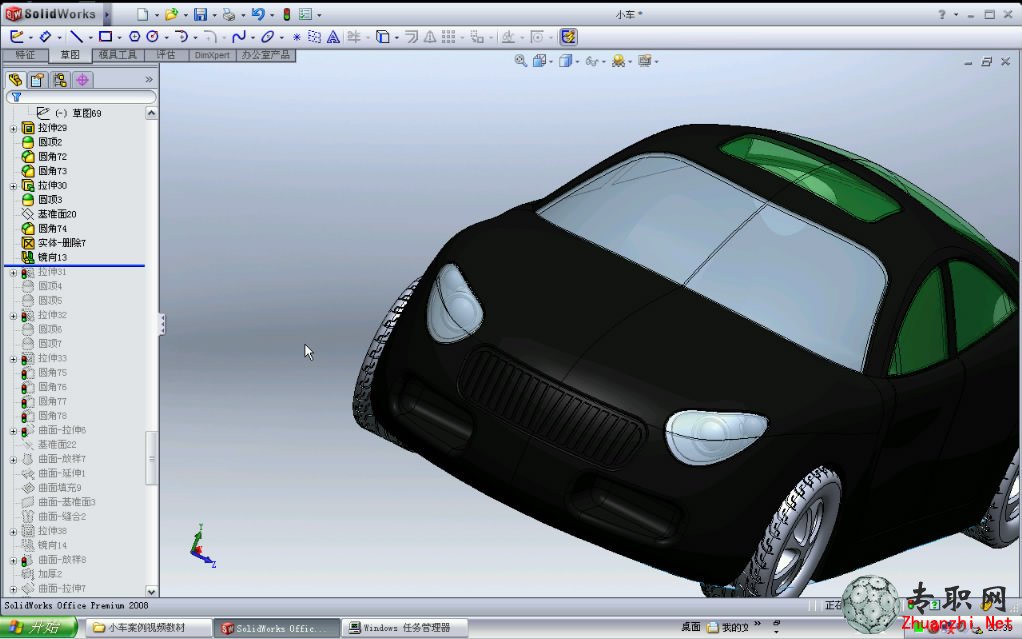
Task: Select the sketch Text tool
Action: 333,37
